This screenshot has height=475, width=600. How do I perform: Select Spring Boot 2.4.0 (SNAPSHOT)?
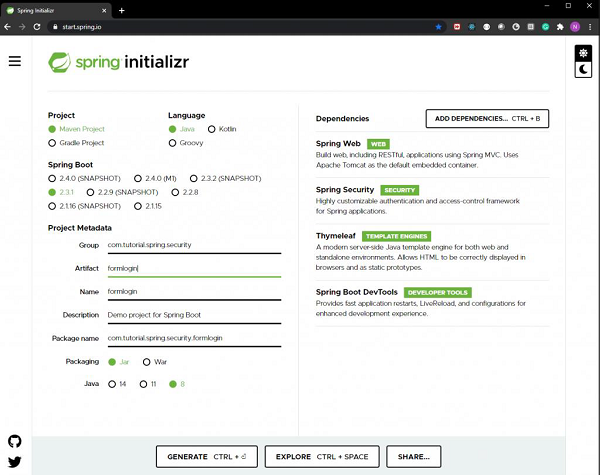[85, 178]
